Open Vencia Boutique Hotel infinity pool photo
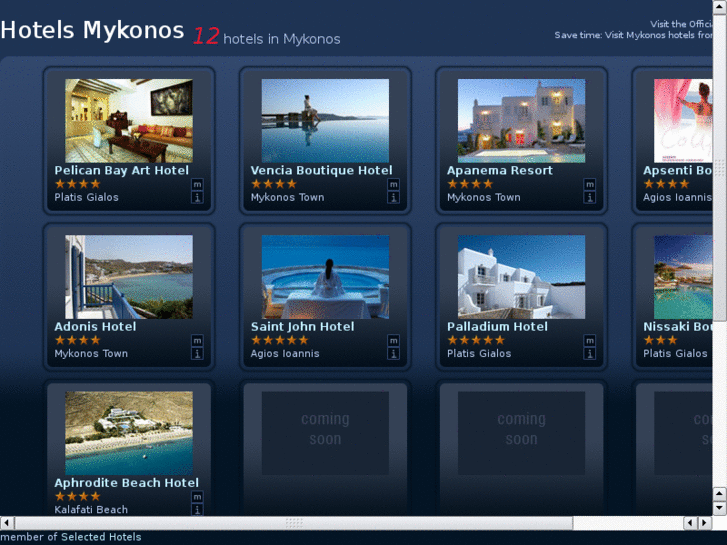 tap(325, 121)
